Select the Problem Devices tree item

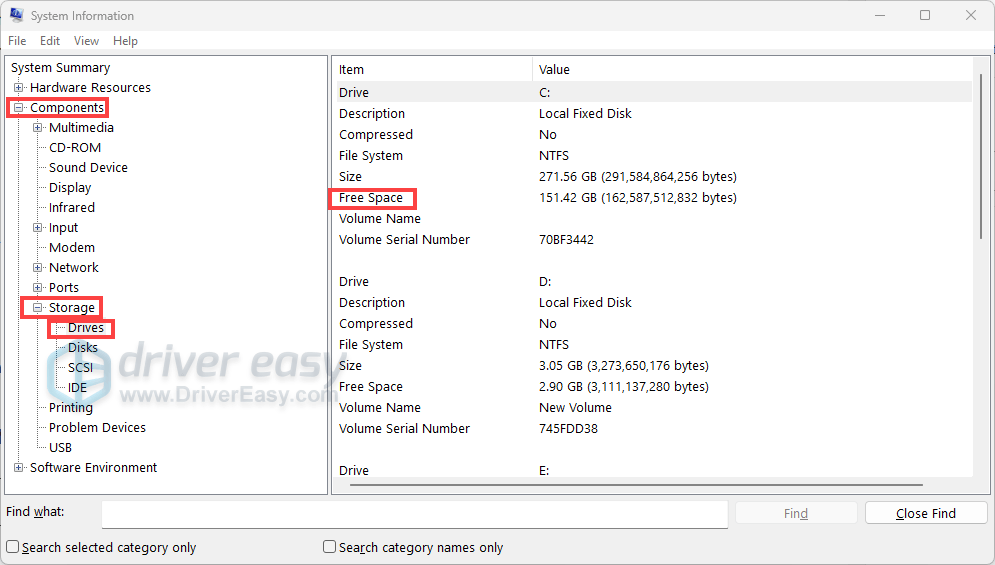tap(97, 428)
